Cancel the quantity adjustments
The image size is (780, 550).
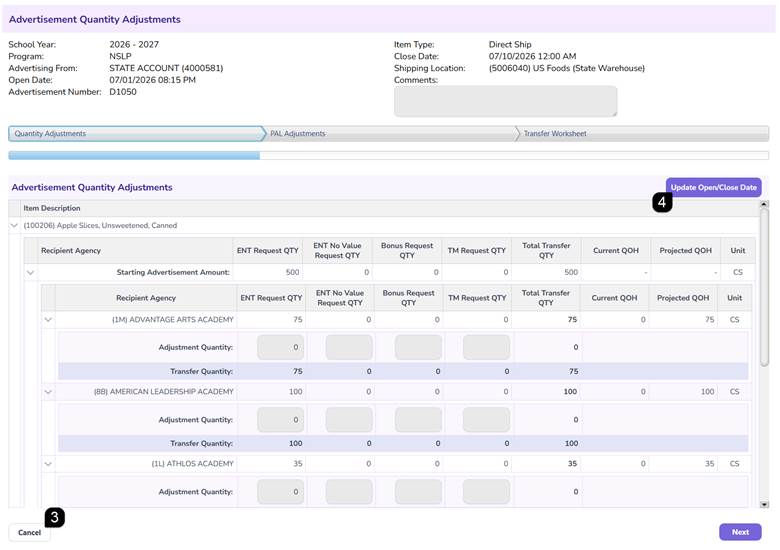29,533
